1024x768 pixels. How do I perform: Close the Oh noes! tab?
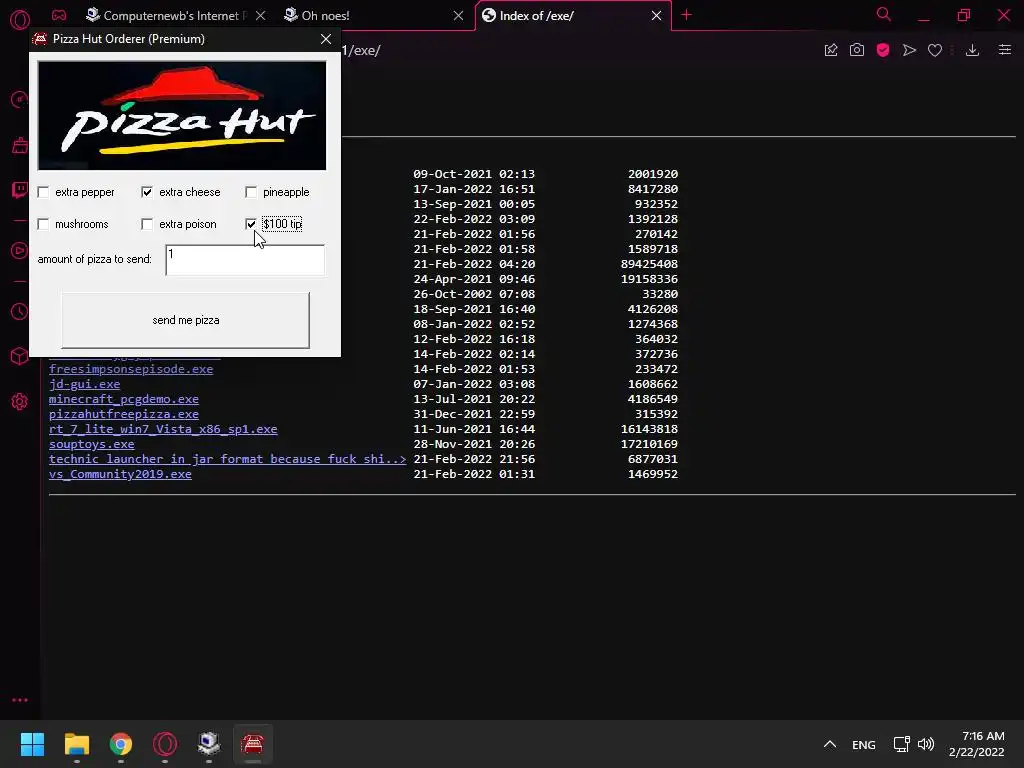point(458,16)
